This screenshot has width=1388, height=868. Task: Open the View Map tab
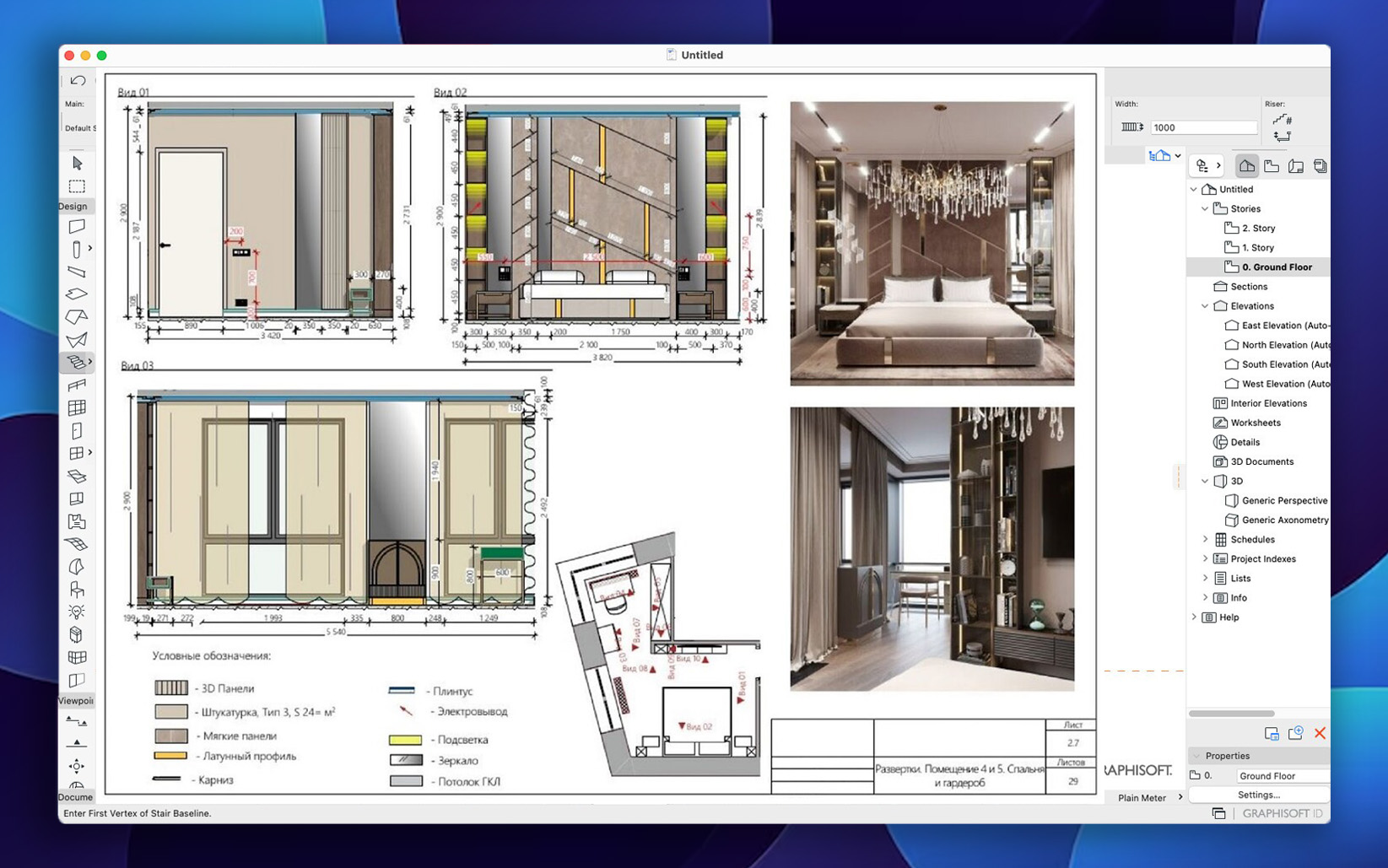click(x=1271, y=166)
